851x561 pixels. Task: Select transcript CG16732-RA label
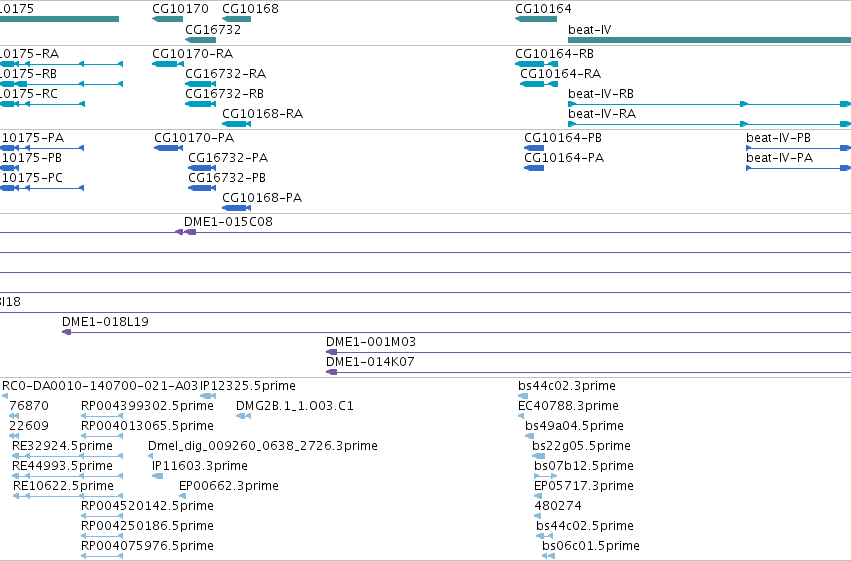[225, 74]
